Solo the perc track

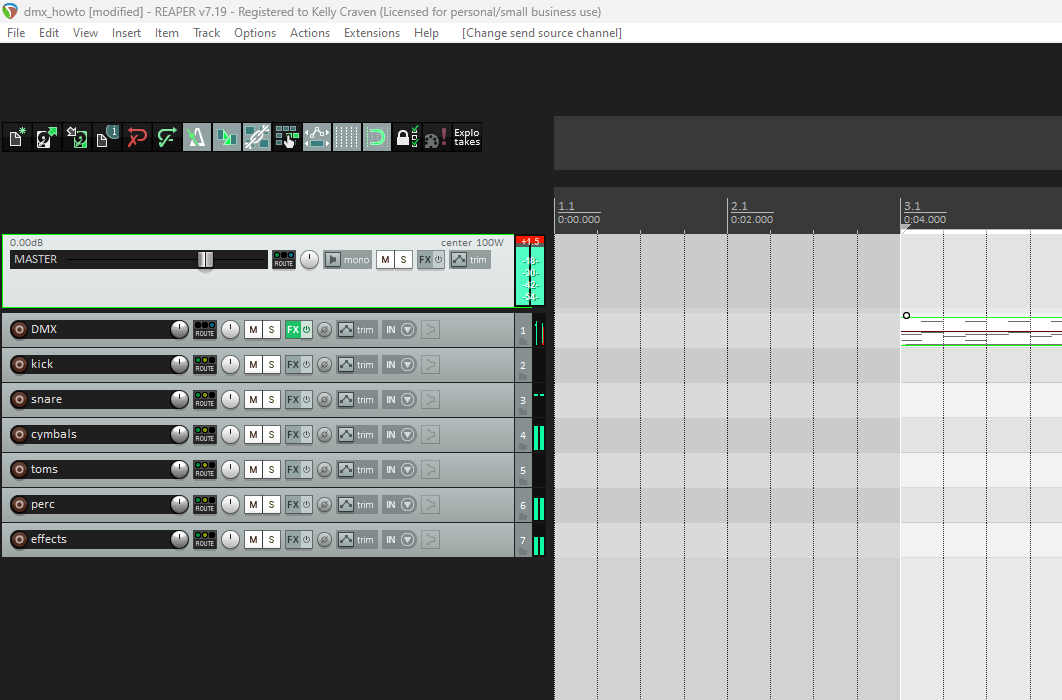coord(271,504)
